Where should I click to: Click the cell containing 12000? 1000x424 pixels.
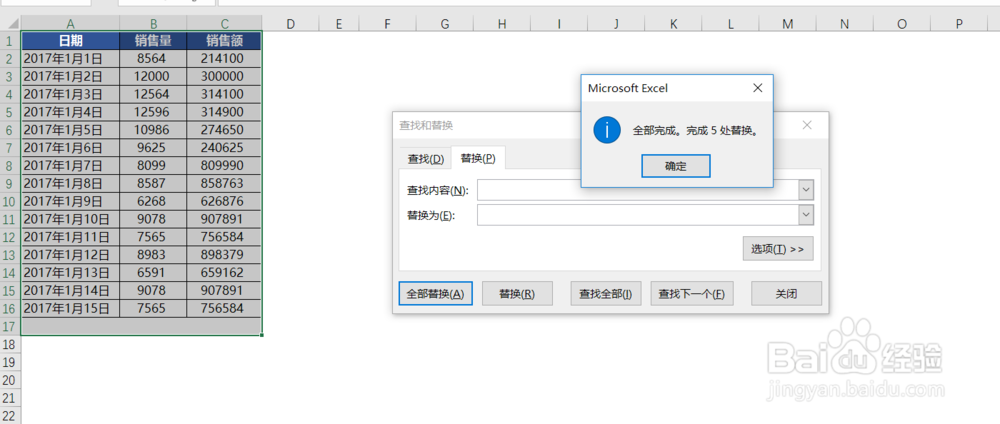click(153, 77)
